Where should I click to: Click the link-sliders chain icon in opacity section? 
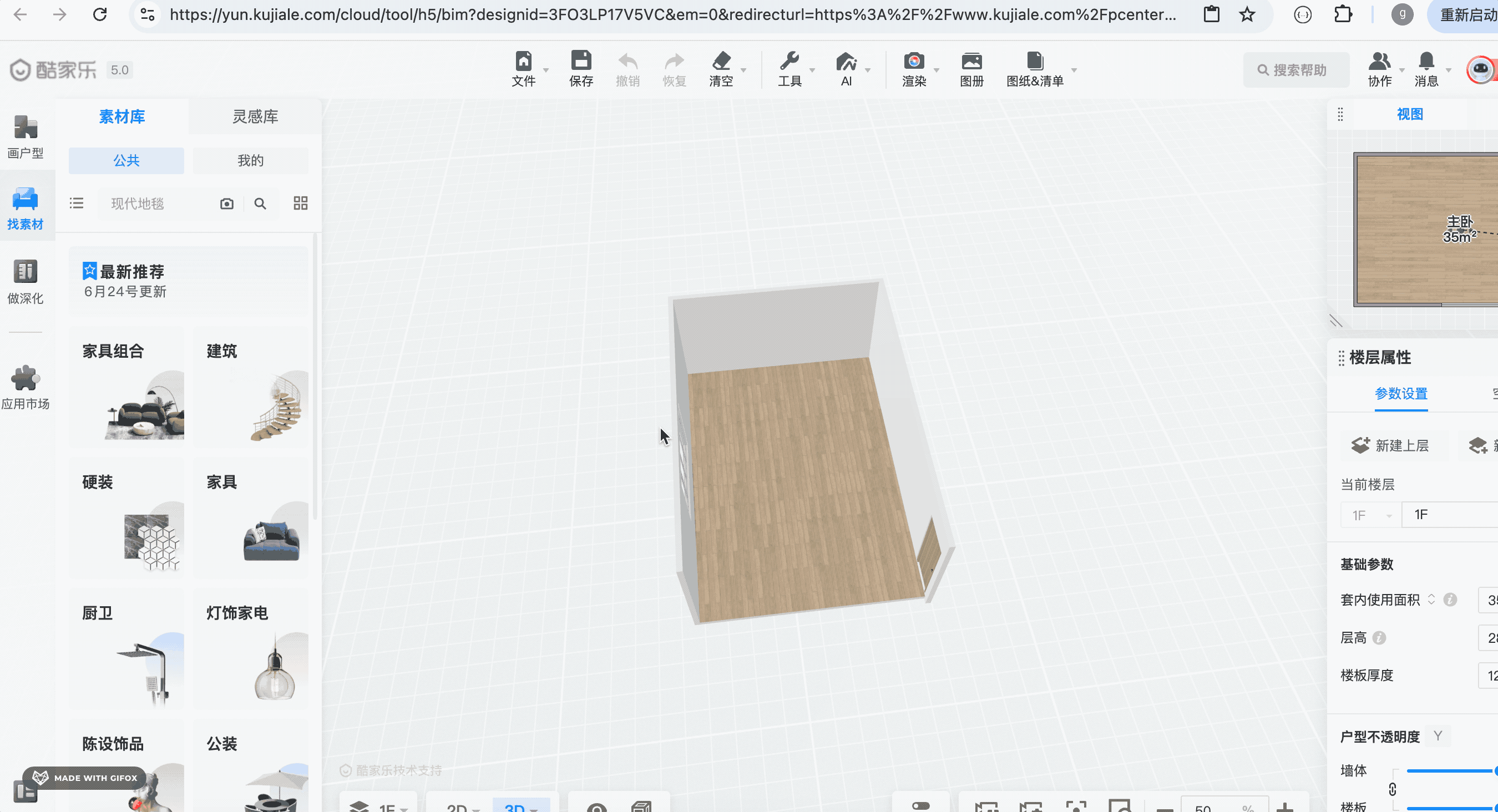pos(1392,789)
